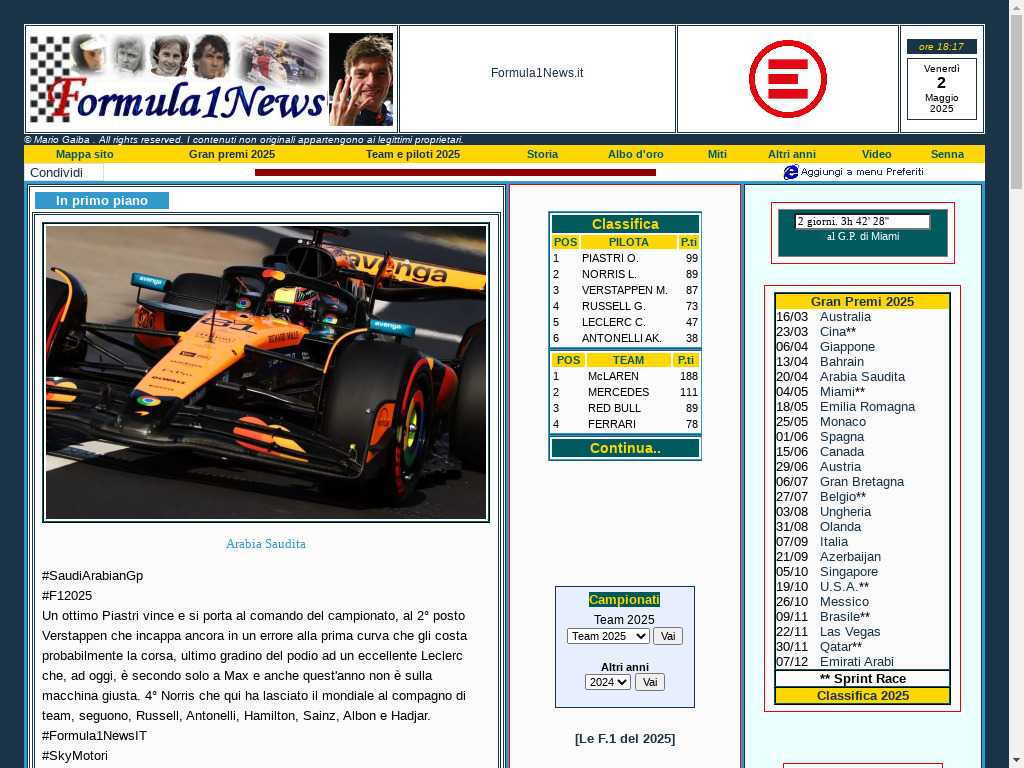This screenshot has width=1024, height=768.
Task: Click McLAREN in the team standings
Action: (x=613, y=376)
